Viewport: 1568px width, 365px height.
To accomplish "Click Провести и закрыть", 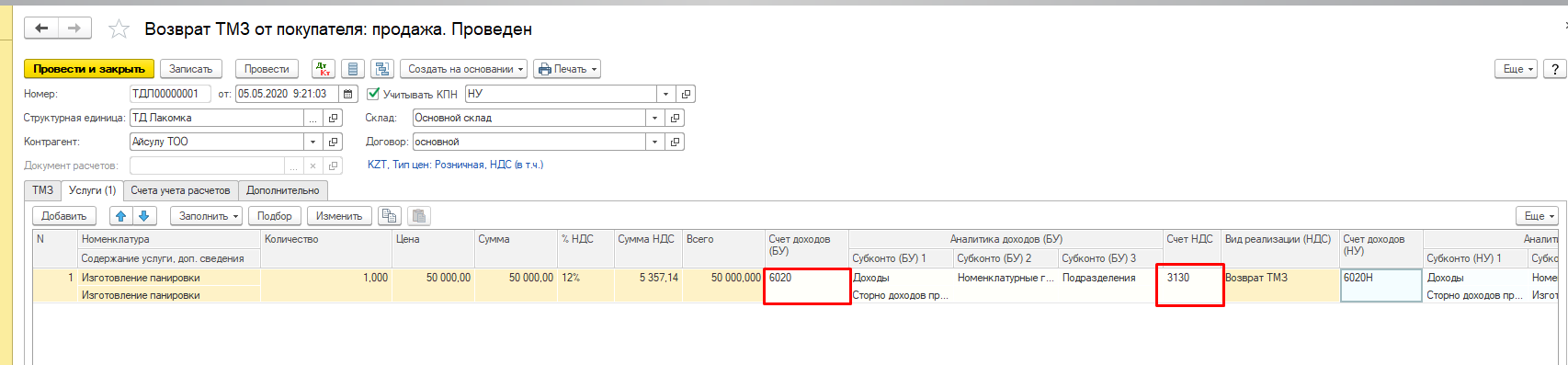I will pyautogui.click(x=89, y=69).
